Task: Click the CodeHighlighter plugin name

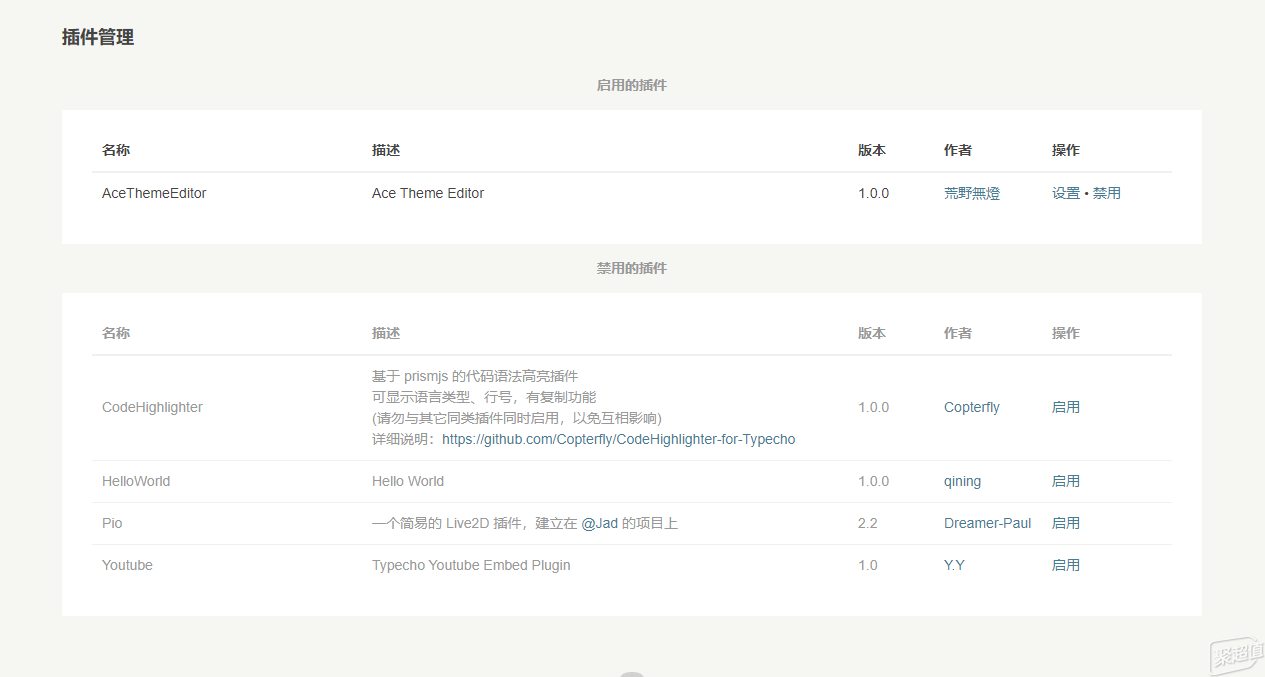Action: [x=152, y=407]
